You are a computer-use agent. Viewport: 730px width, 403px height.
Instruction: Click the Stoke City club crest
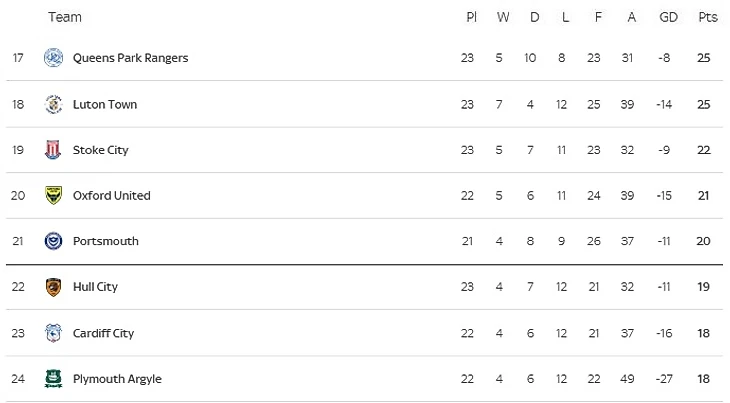53,150
